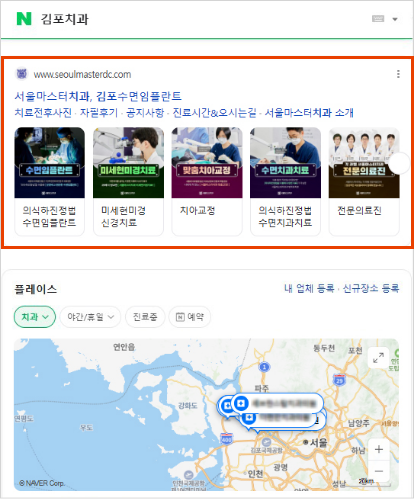Viewport: 414px width, 499px height.
Task: Click the green Naver N logo
Action: 24,19
